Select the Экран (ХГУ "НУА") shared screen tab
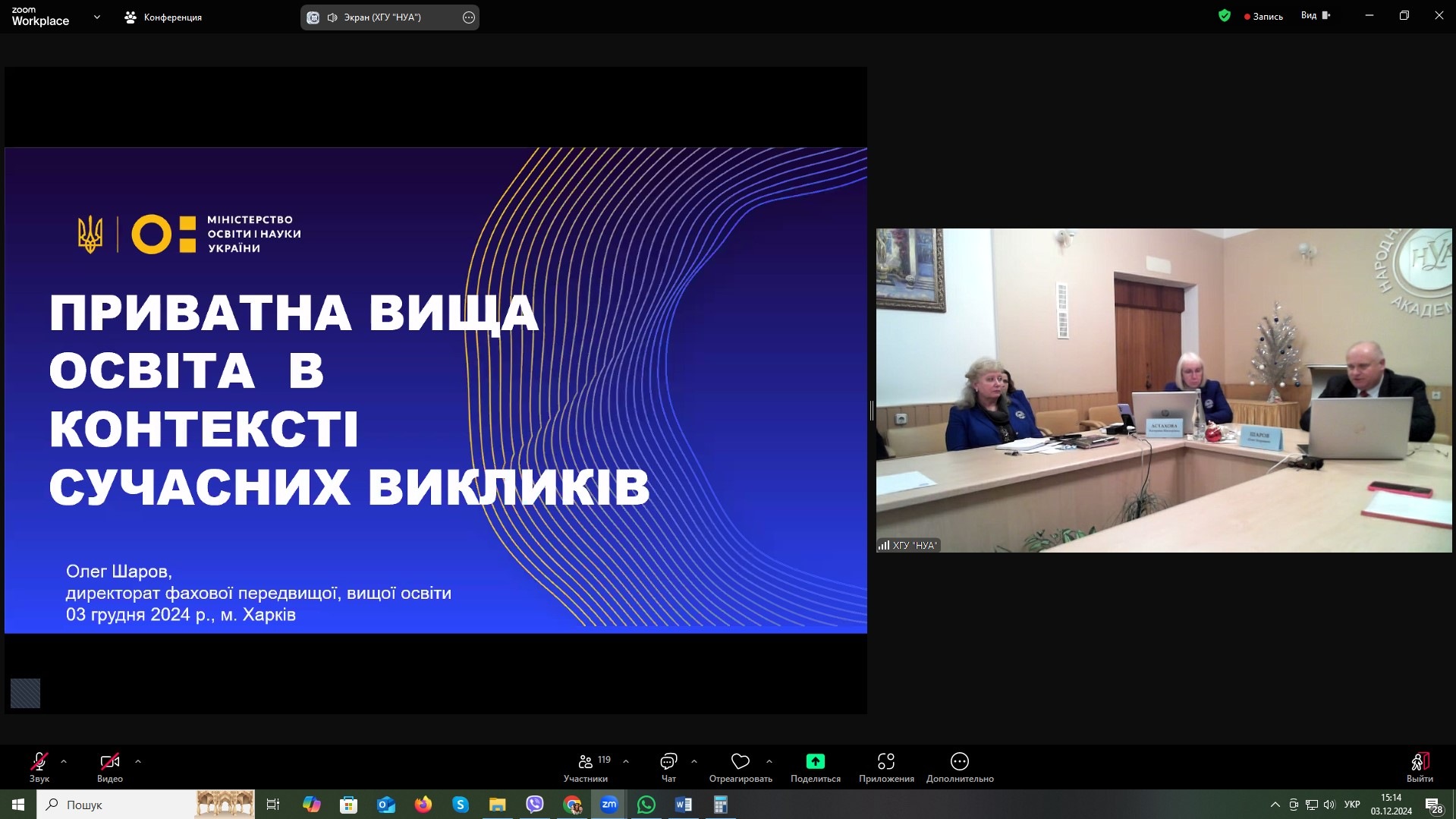 pos(382,17)
